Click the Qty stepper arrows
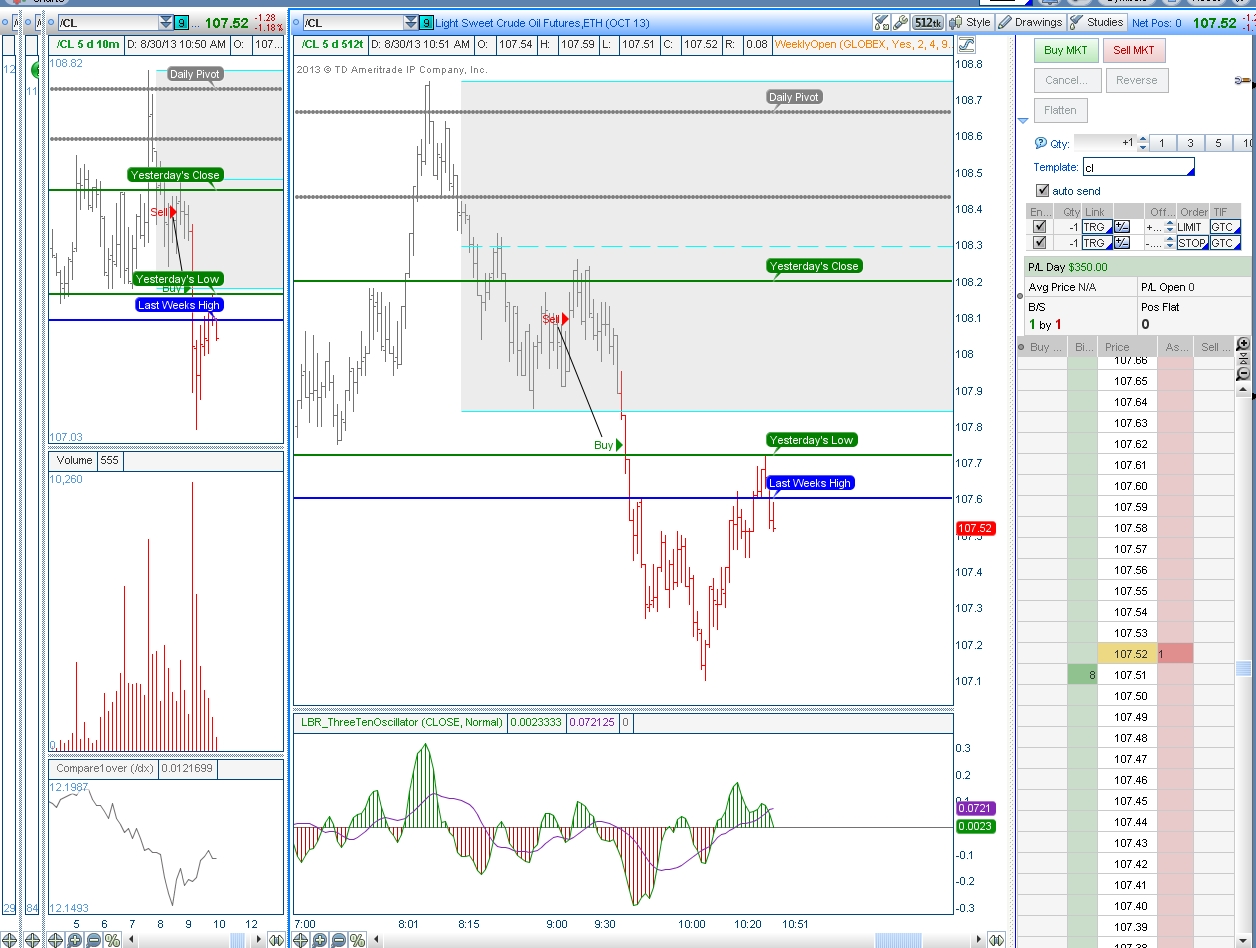This screenshot has width=1256, height=948. (x=1142, y=143)
